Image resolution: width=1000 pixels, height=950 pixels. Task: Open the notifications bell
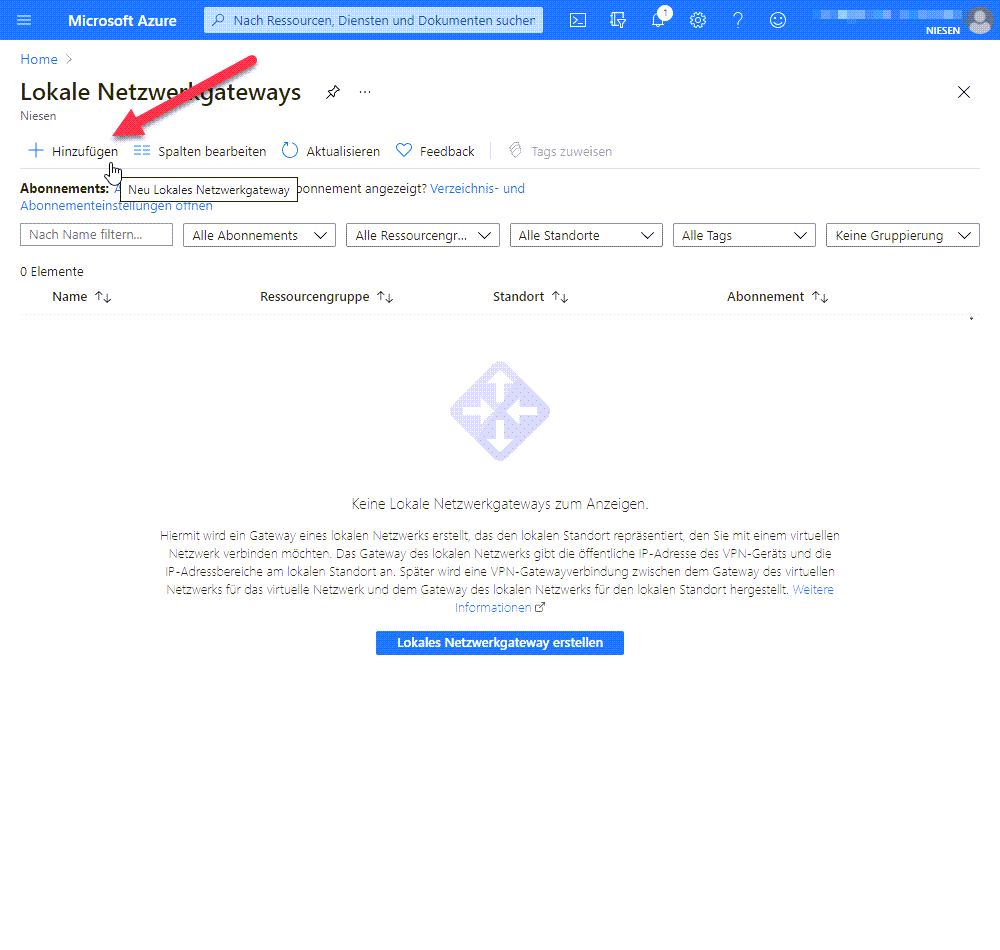coord(658,20)
